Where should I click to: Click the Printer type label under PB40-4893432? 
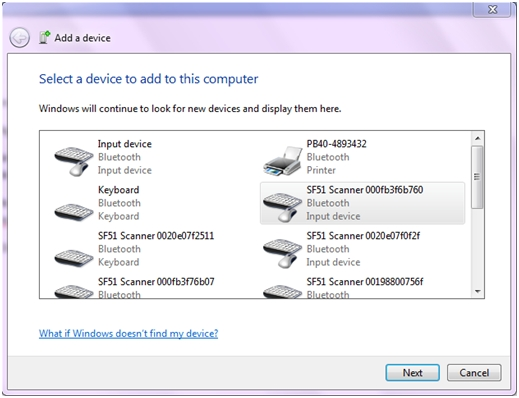(321, 170)
